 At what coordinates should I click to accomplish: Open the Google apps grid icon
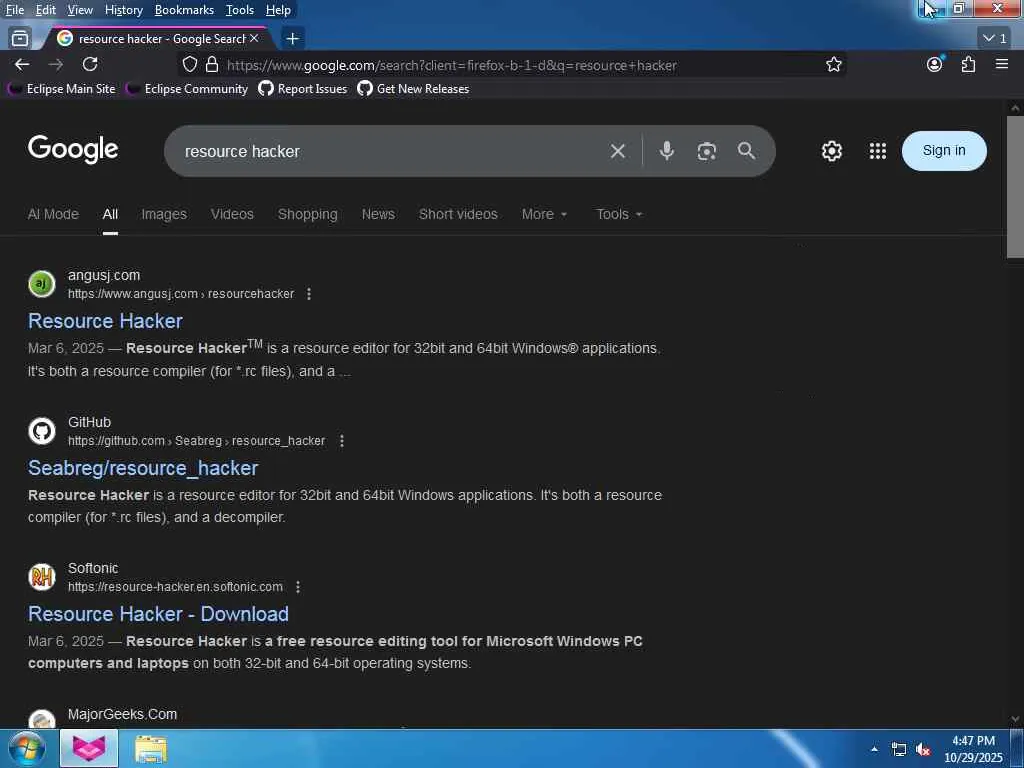[878, 151]
